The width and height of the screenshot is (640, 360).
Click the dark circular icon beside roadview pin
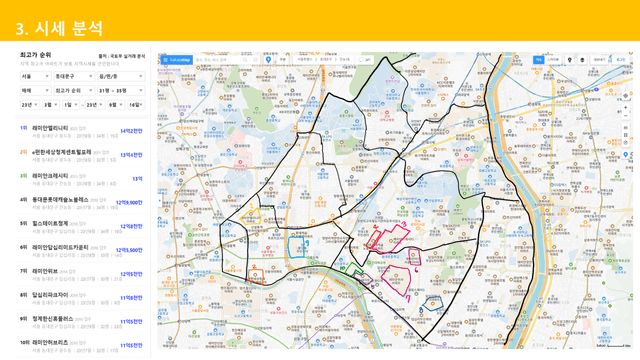point(582,60)
